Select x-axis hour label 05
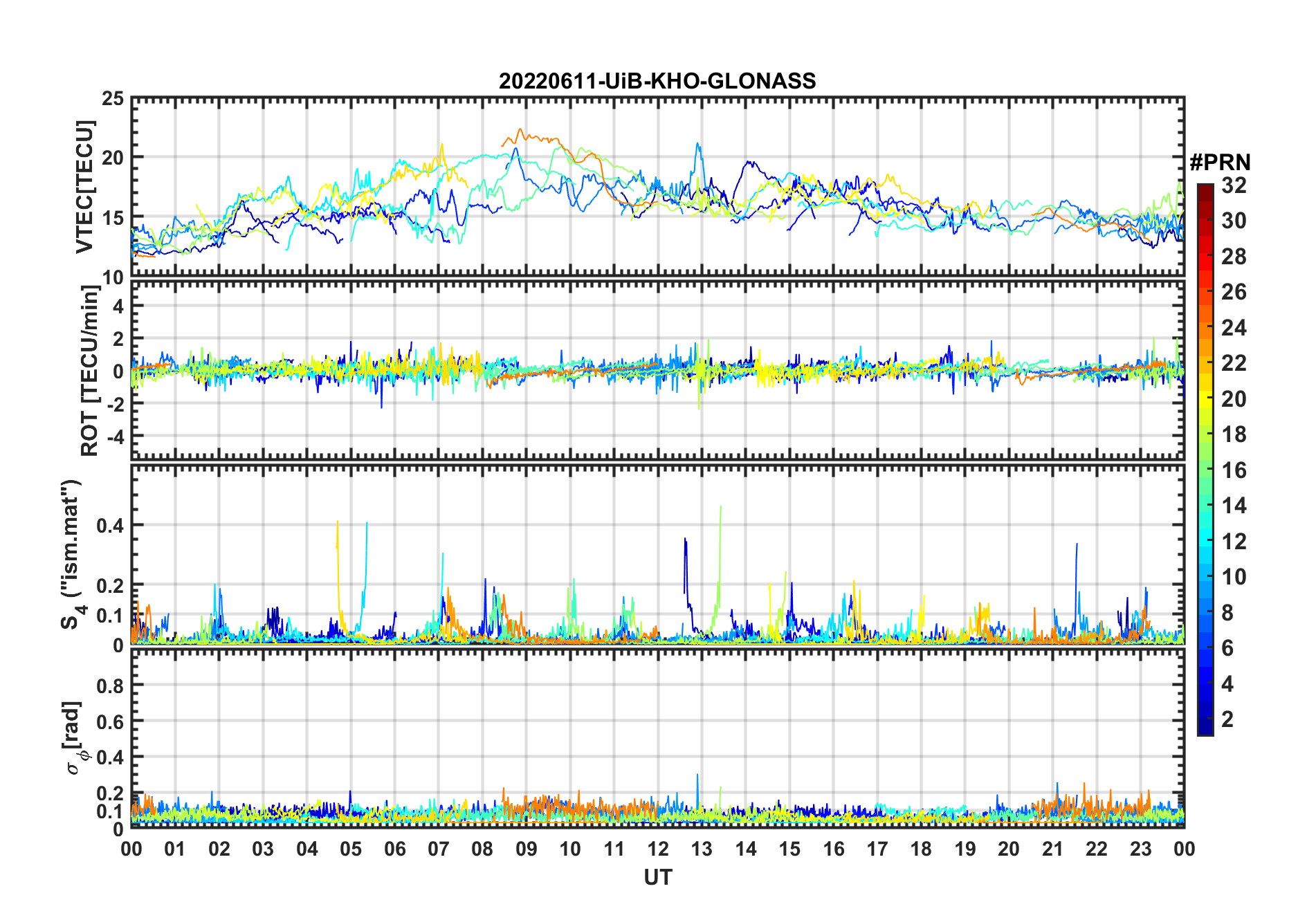Image resolution: width=1316 pixels, height=920 pixels. 351,849
